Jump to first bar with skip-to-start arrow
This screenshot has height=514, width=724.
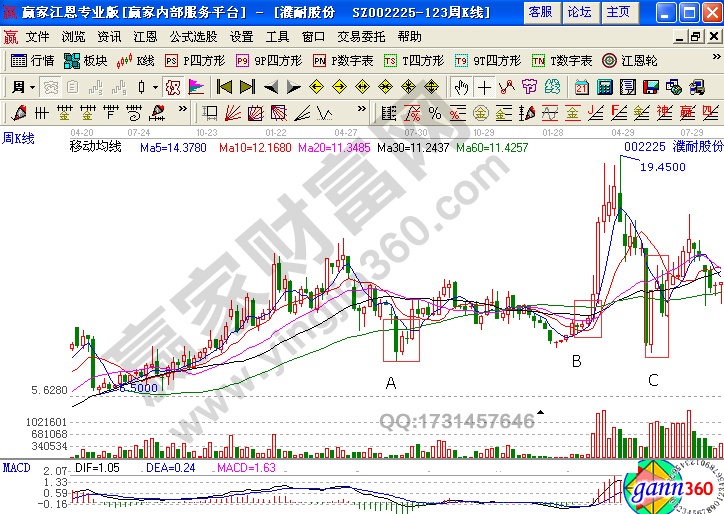pyautogui.click(x=224, y=87)
